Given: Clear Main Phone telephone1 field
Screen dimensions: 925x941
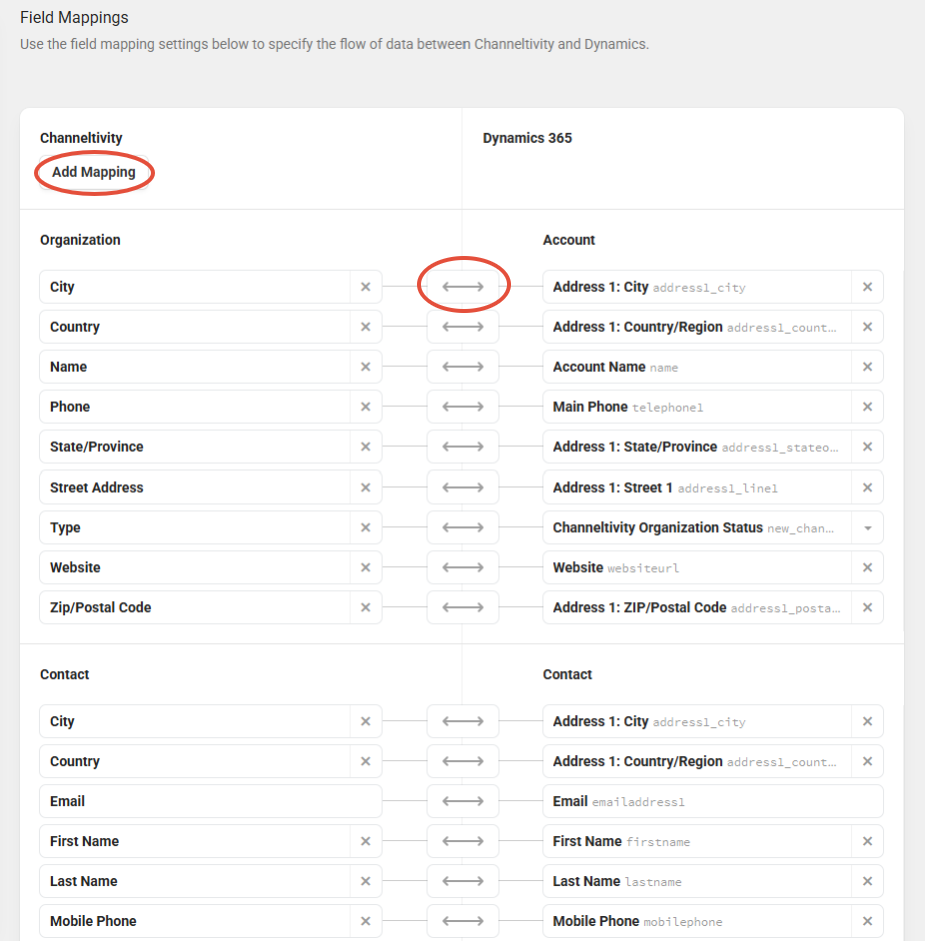Looking at the screenshot, I should pos(867,407).
